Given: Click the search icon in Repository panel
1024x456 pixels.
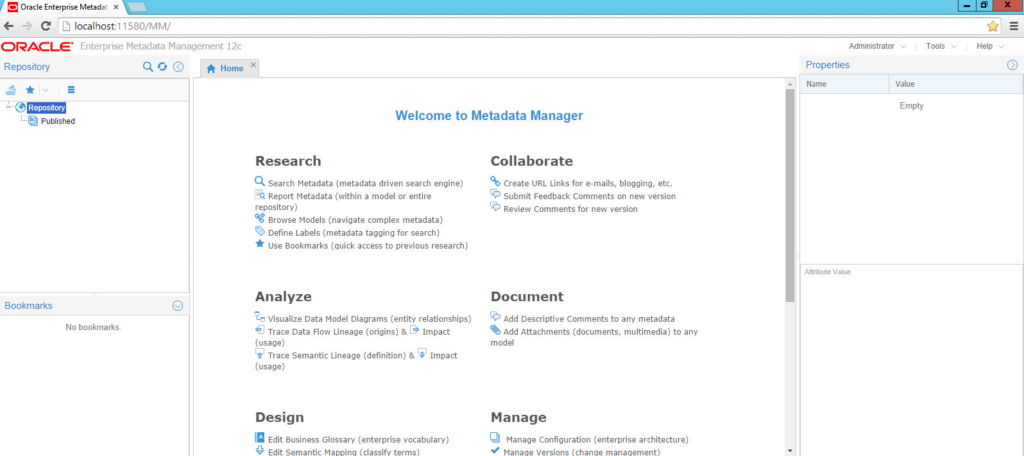Looking at the screenshot, I should [x=148, y=67].
